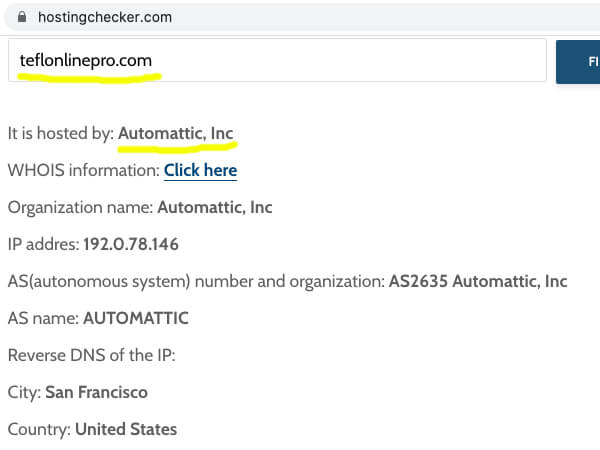Focus the teflonlinepro.com domain input field
This screenshot has width=600, height=450.
coord(277,60)
